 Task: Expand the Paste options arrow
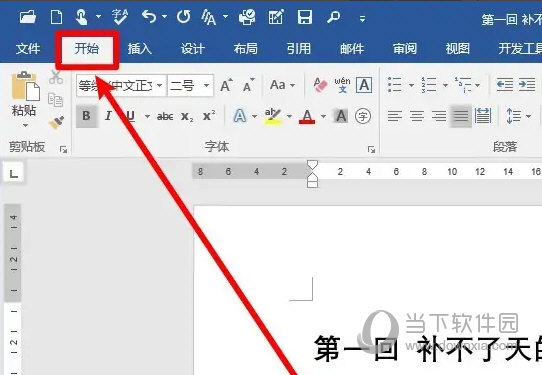click(x=25, y=125)
